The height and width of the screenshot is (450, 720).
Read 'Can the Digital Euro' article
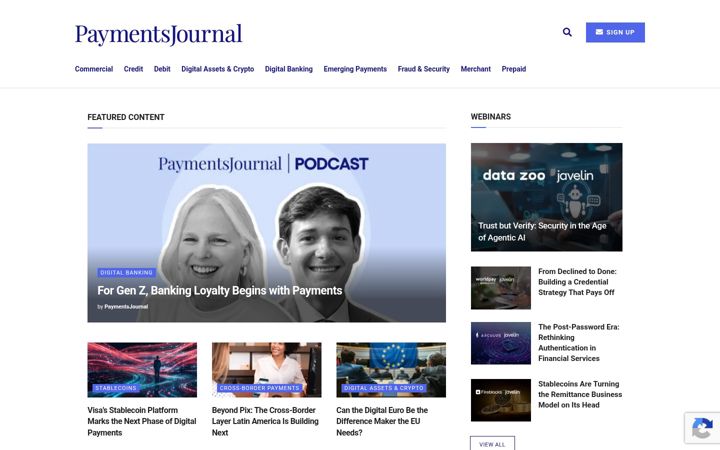point(382,421)
